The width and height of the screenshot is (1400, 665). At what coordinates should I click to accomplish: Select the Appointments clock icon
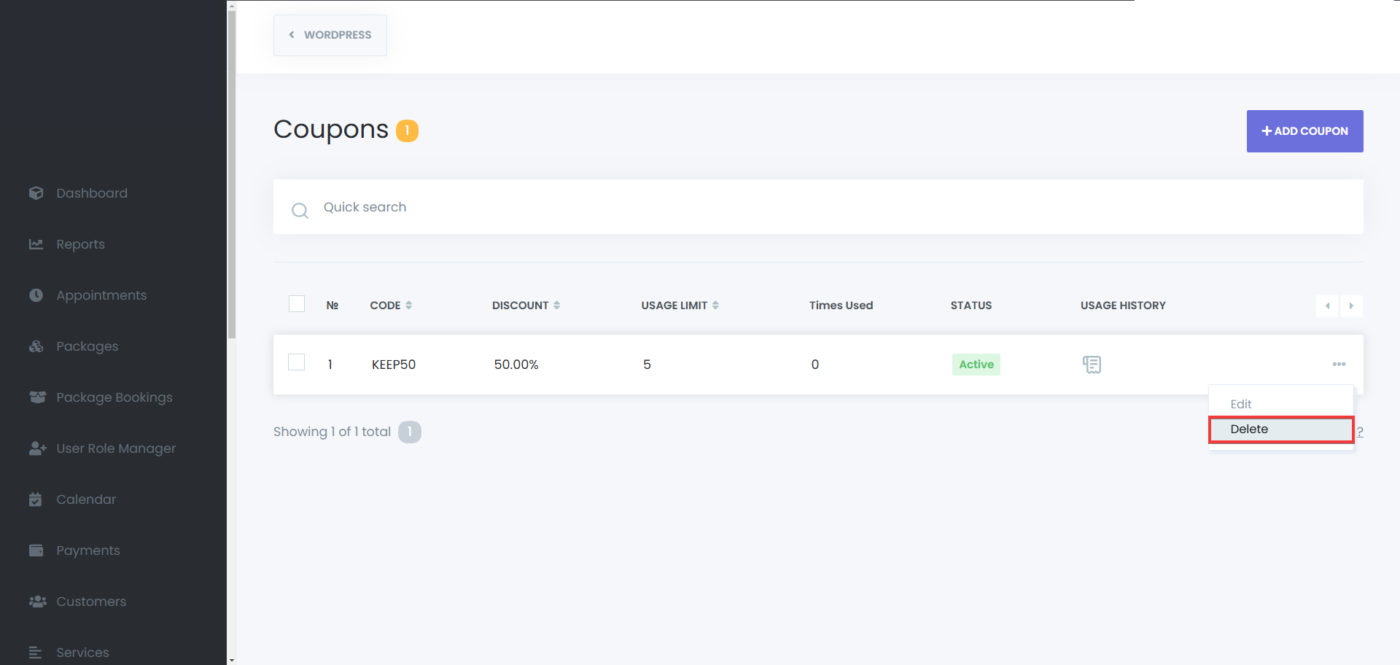coord(36,295)
